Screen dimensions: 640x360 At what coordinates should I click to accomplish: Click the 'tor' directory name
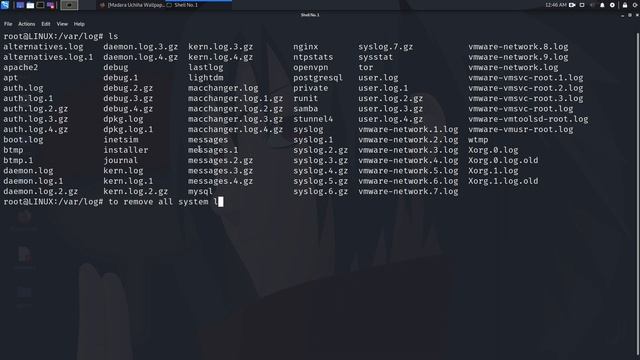(x=366, y=67)
